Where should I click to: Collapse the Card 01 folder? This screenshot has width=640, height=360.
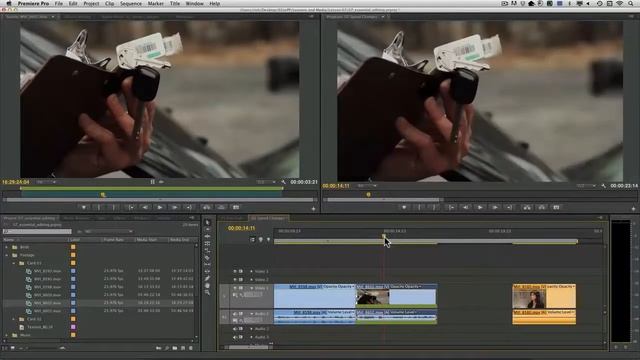(x=13, y=263)
